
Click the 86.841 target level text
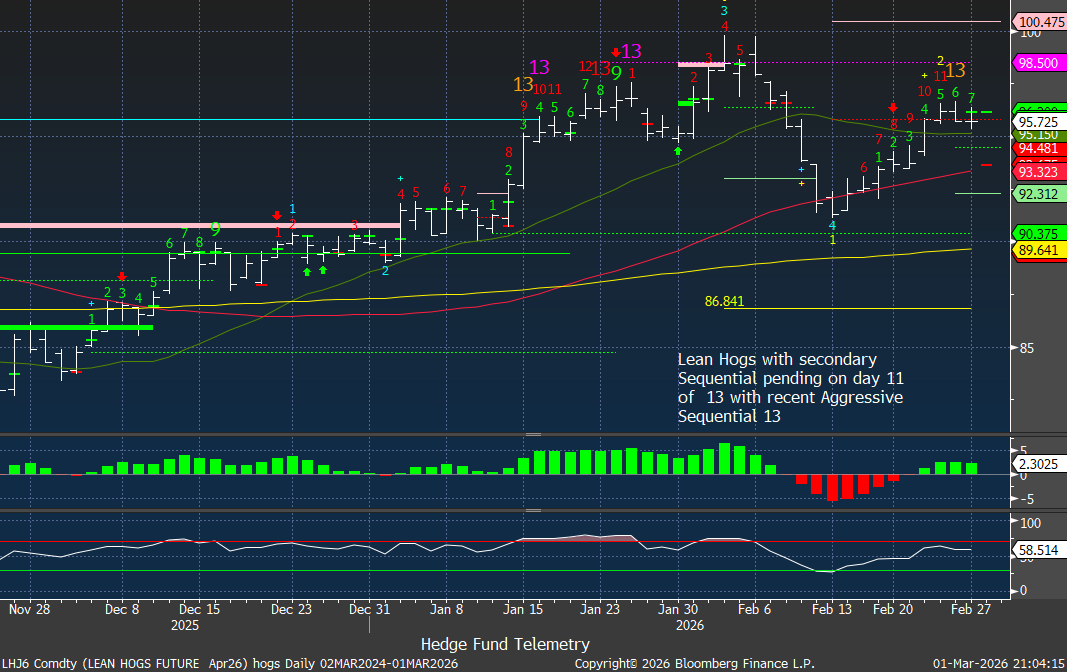point(724,300)
